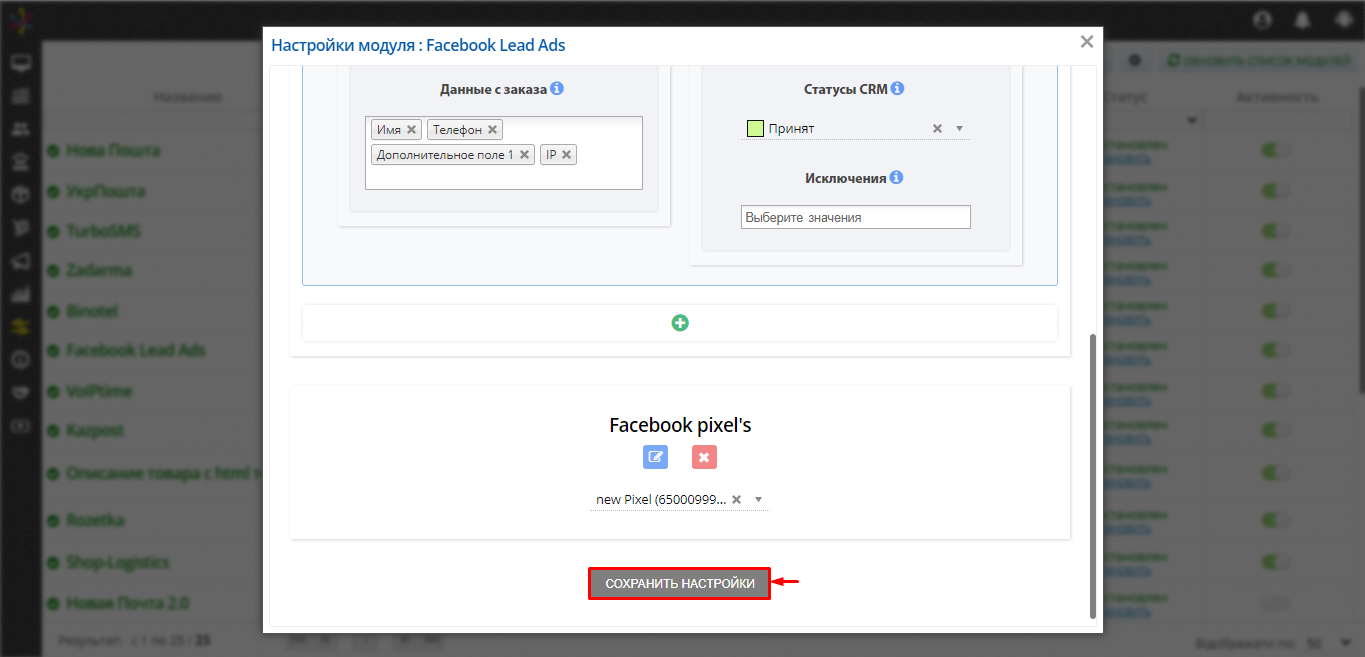
Task: Close the Facebook Lead Ads settings dialog
Action: [x=1087, y=42]
